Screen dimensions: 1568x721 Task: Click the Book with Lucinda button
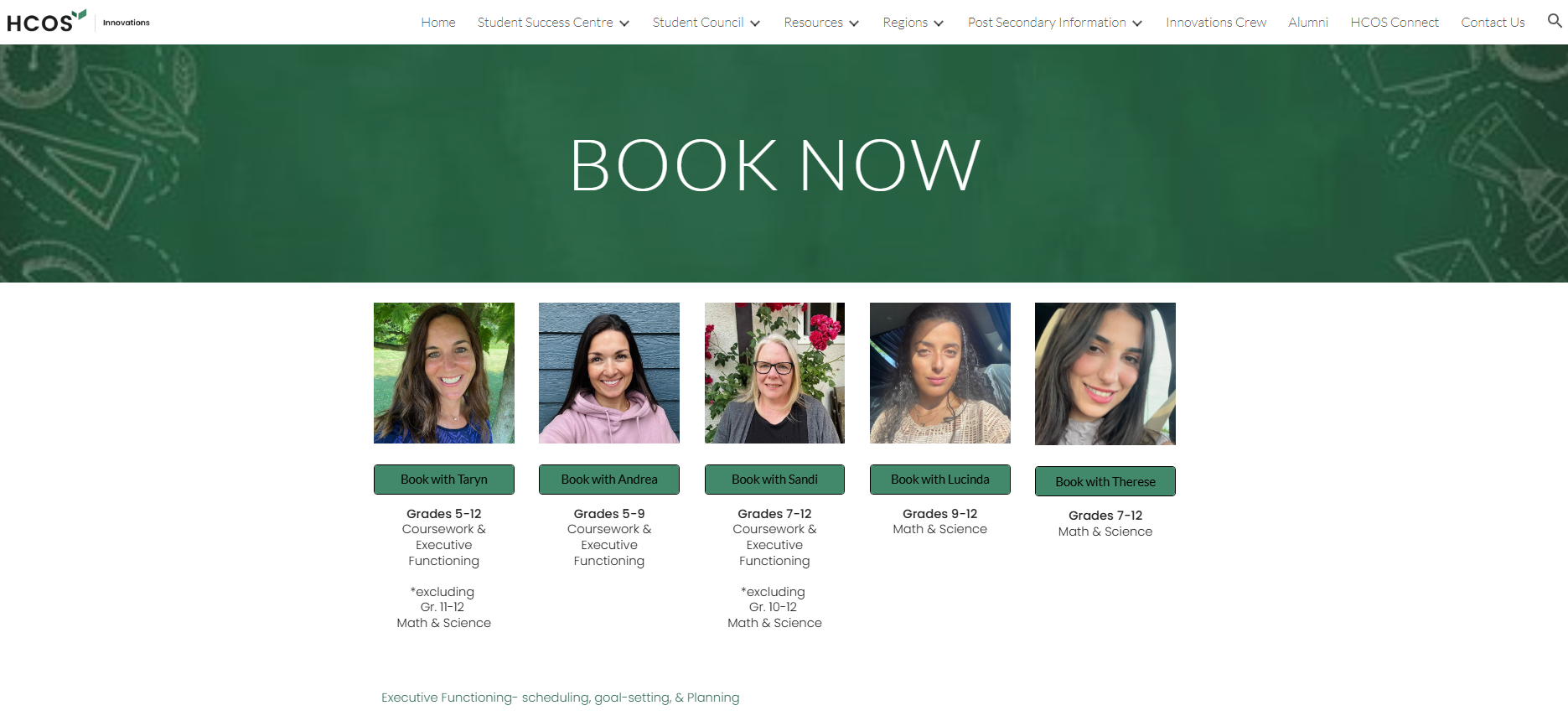(940, 480)
